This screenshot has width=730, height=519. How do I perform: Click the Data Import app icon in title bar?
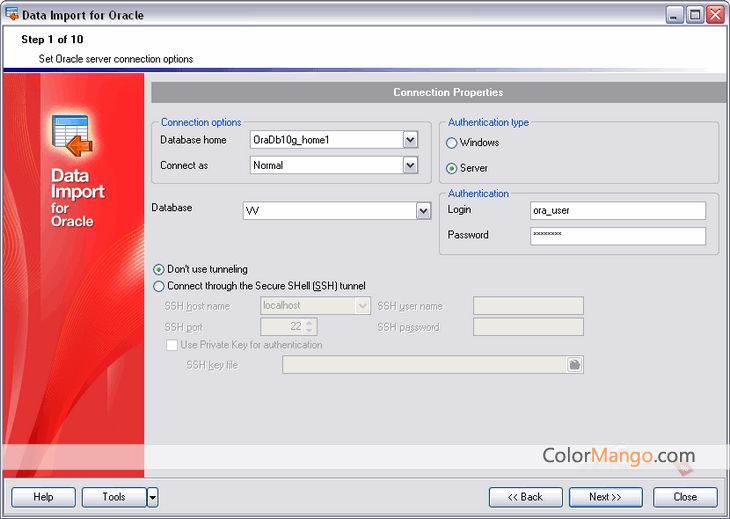pos(12,14)
